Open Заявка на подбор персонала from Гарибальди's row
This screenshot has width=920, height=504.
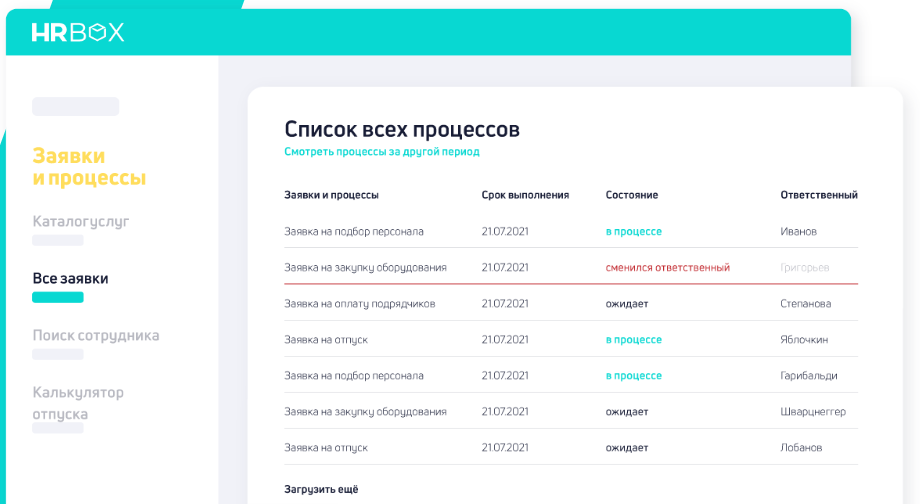[353, 376]
